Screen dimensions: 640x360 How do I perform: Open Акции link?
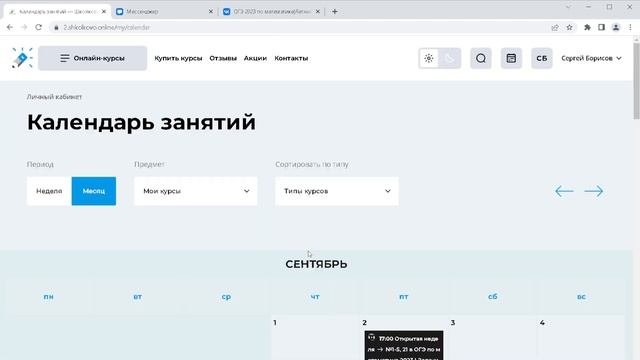point(255,58)
